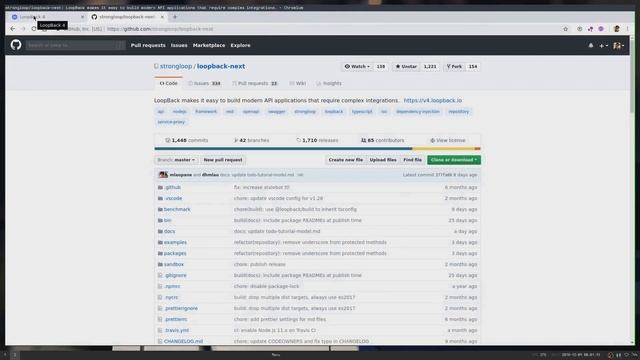Viewport: 640px width, 360px height.
Task: Open the browser three-dot menu
Action: (628, 29)
